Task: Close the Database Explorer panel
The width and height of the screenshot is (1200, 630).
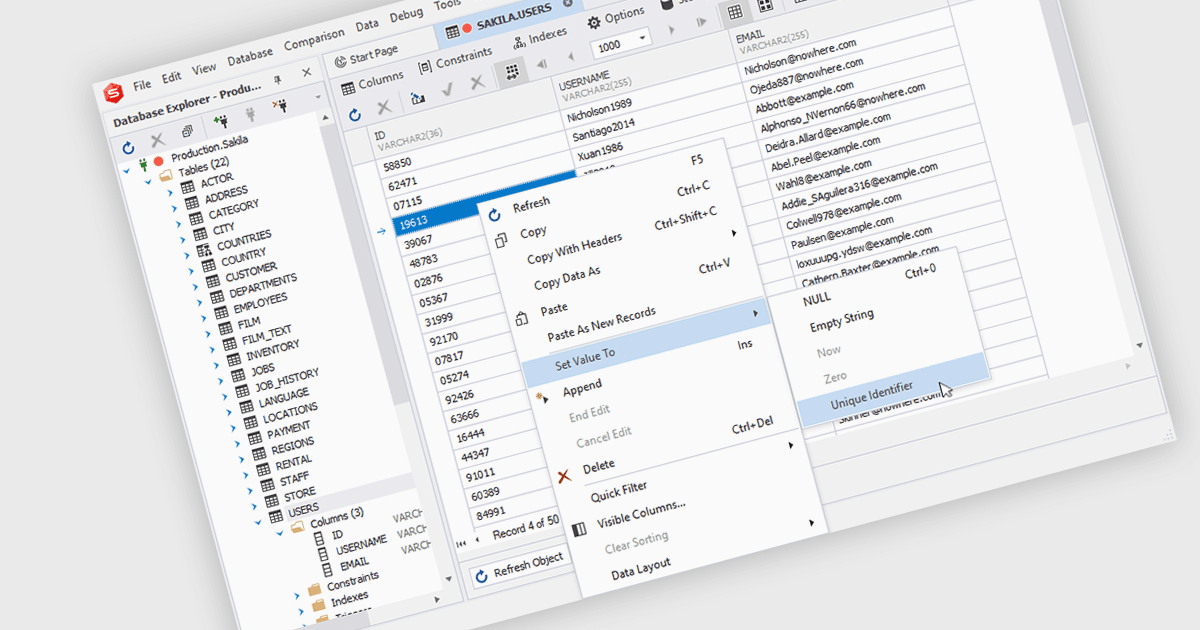Action: click(x=306, y=72)
